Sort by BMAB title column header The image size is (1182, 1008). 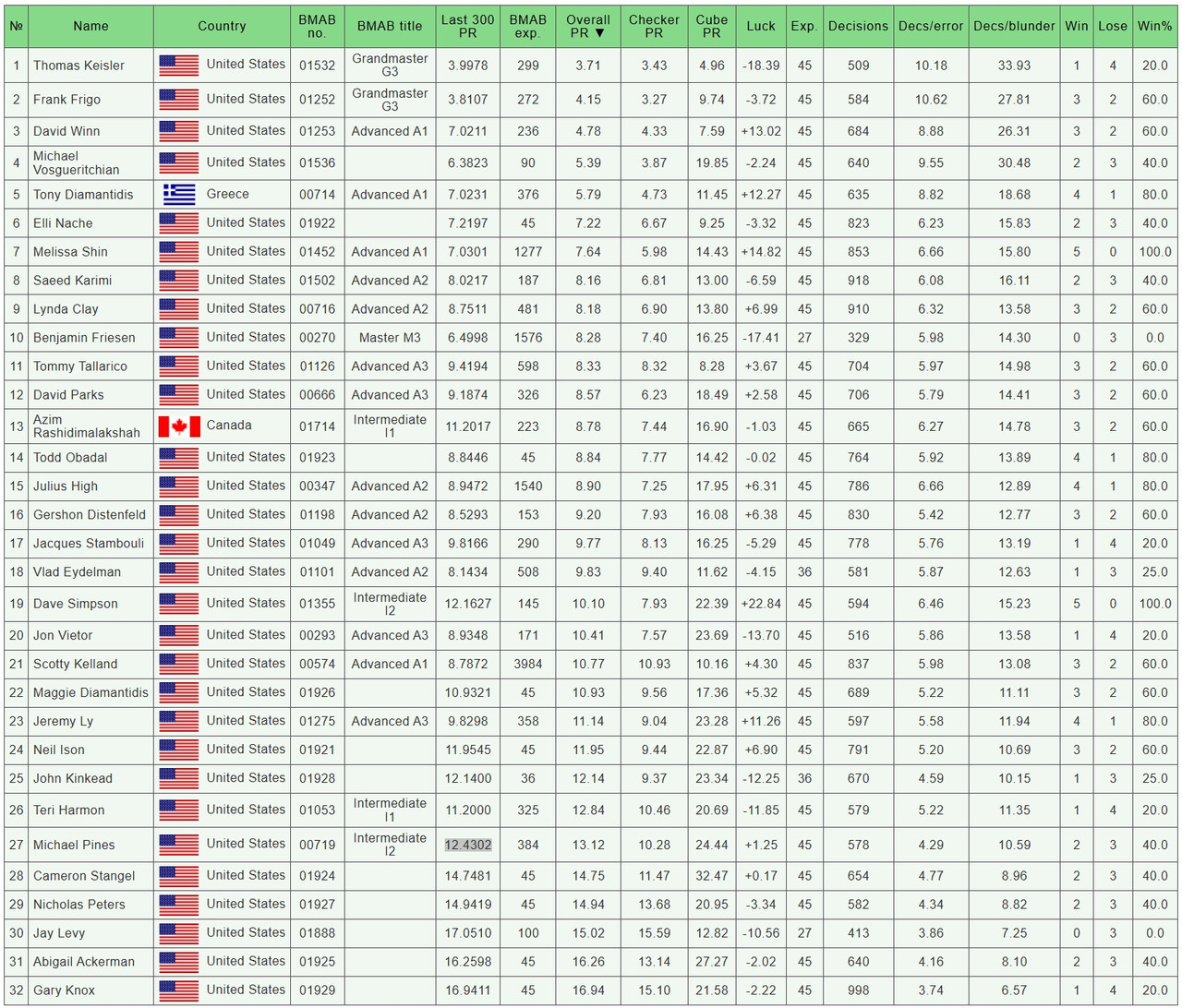(390, 26)
